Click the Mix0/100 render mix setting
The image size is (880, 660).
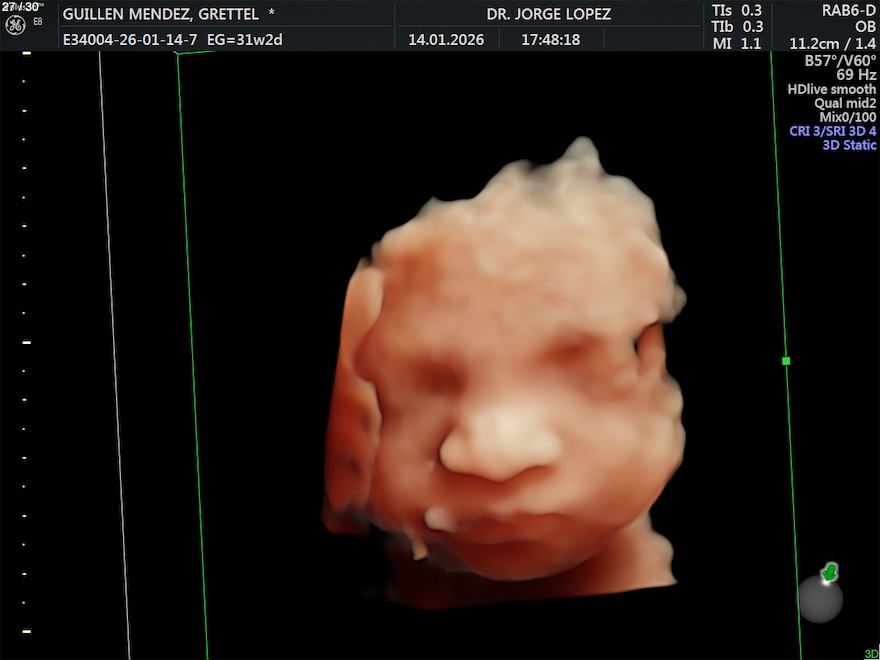pos(847,117)
